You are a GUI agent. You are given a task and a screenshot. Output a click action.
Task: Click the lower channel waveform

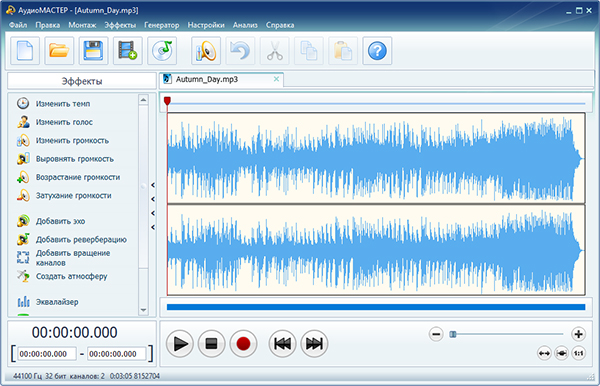376,250
